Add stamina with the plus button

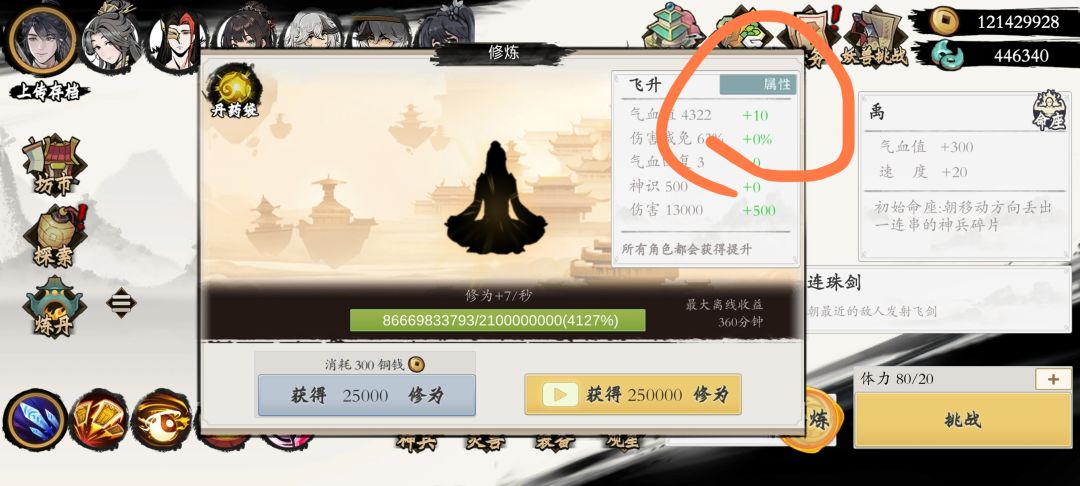tap(1053, 379)
